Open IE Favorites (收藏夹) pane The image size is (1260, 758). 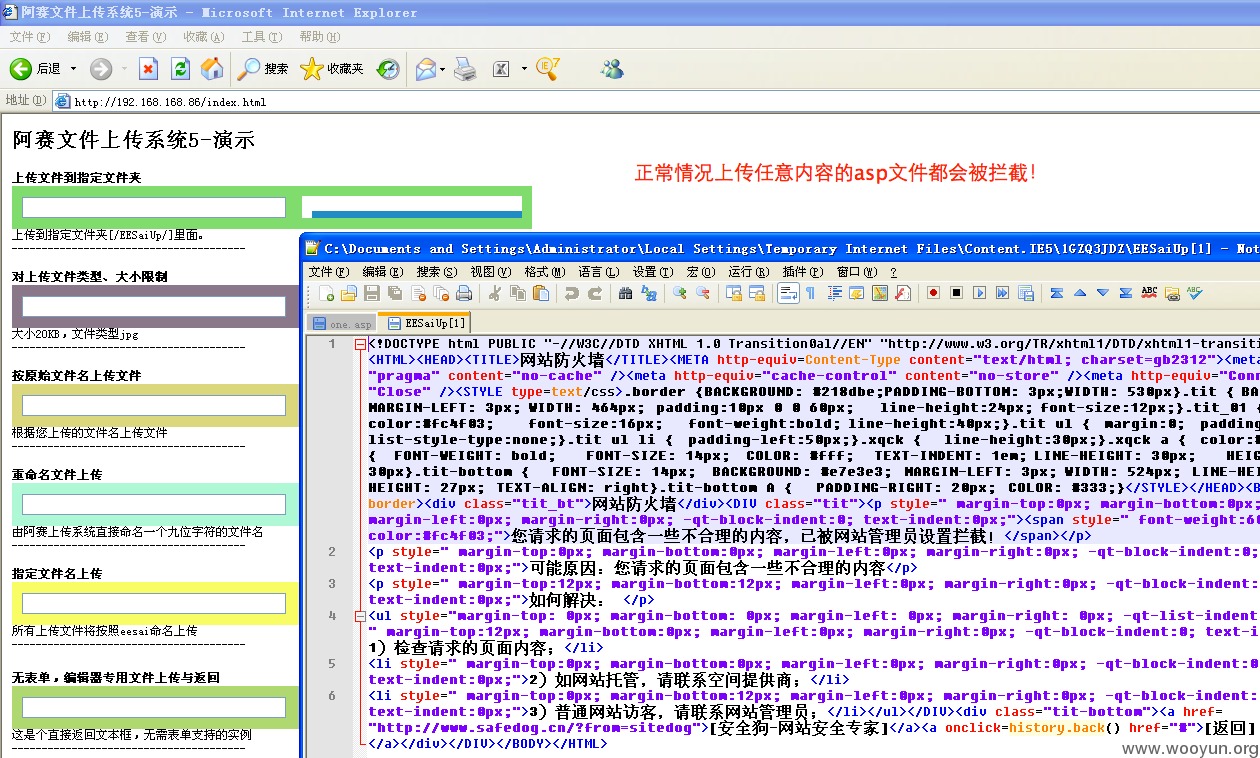332,68
